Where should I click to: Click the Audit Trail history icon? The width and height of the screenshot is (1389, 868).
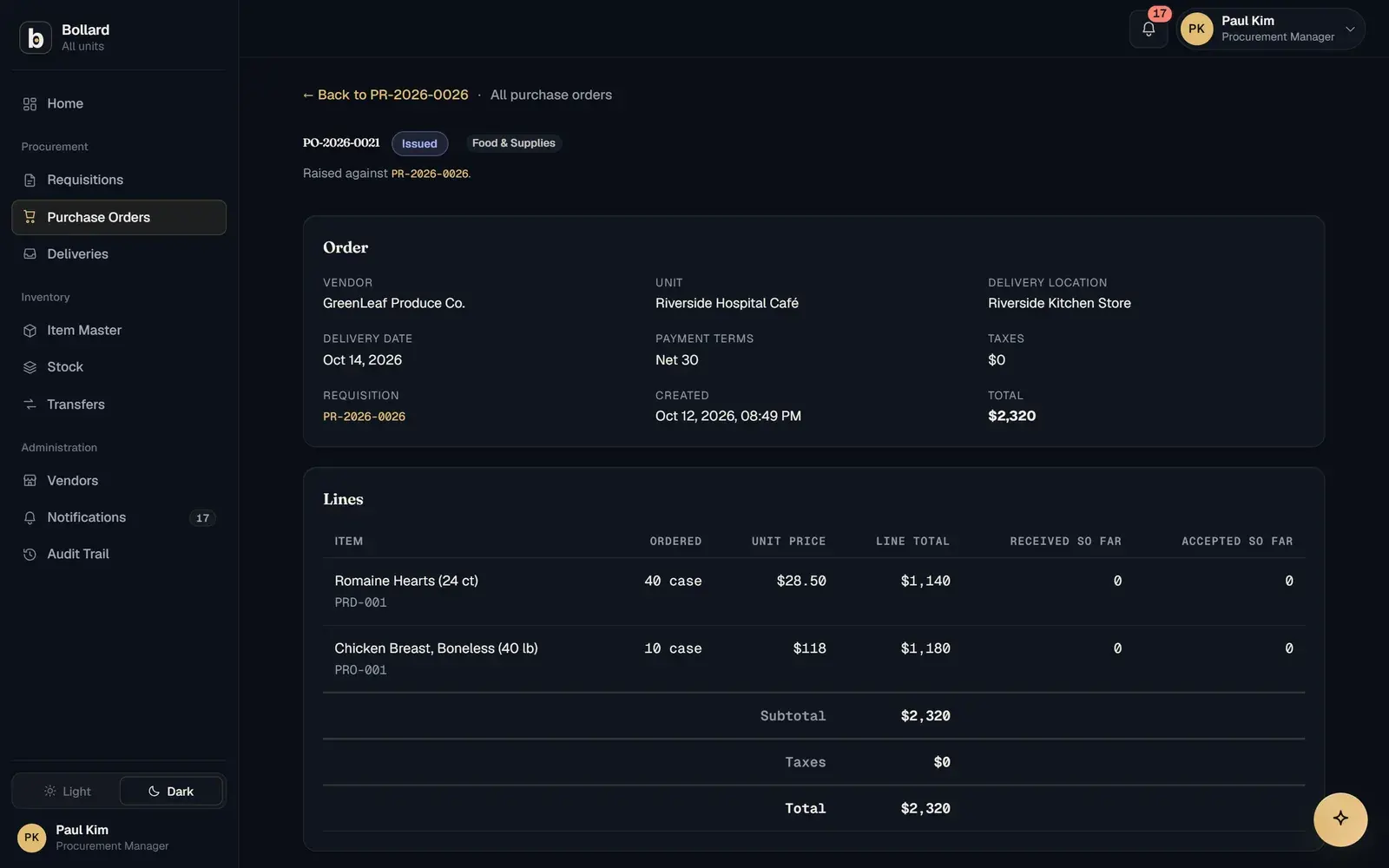[30, 555]
